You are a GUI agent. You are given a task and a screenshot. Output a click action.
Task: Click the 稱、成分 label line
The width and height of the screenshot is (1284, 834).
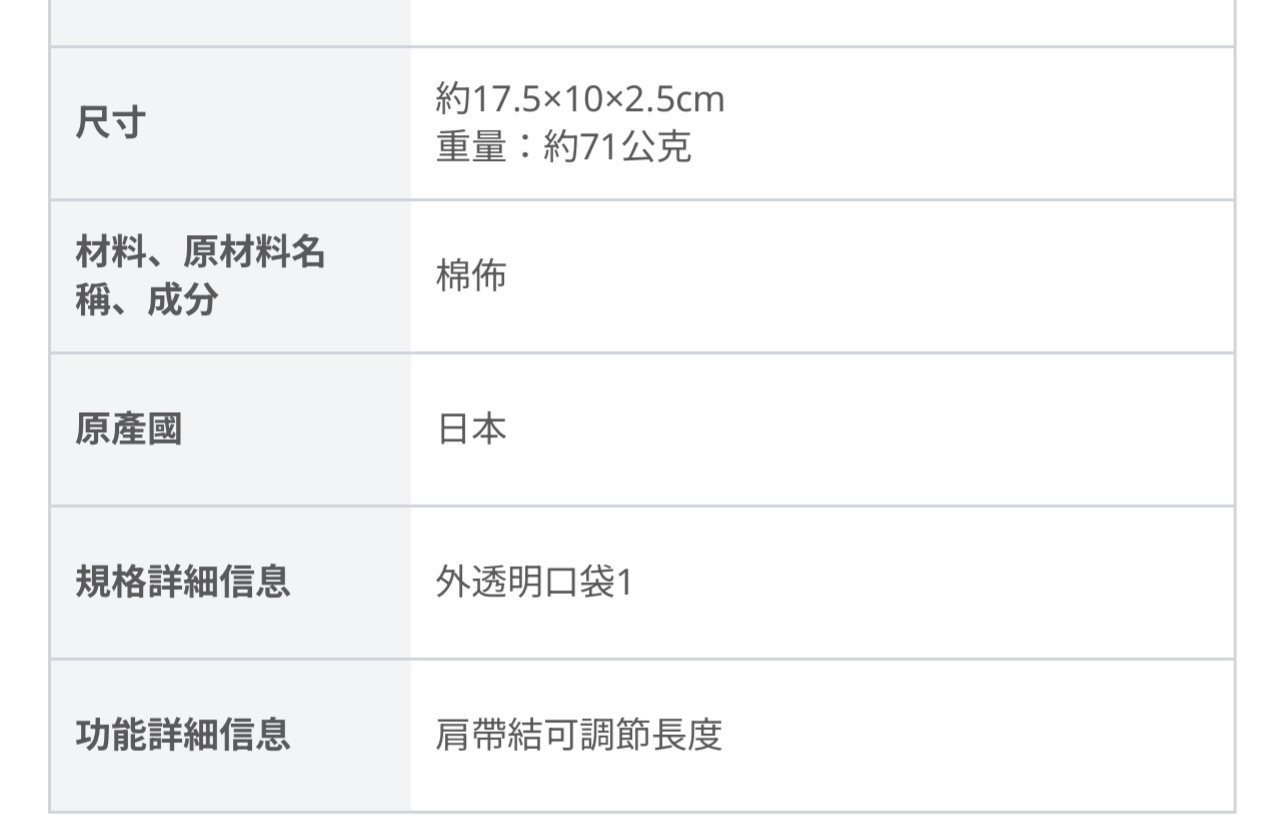pyautogui.click(x=147, y=300)
